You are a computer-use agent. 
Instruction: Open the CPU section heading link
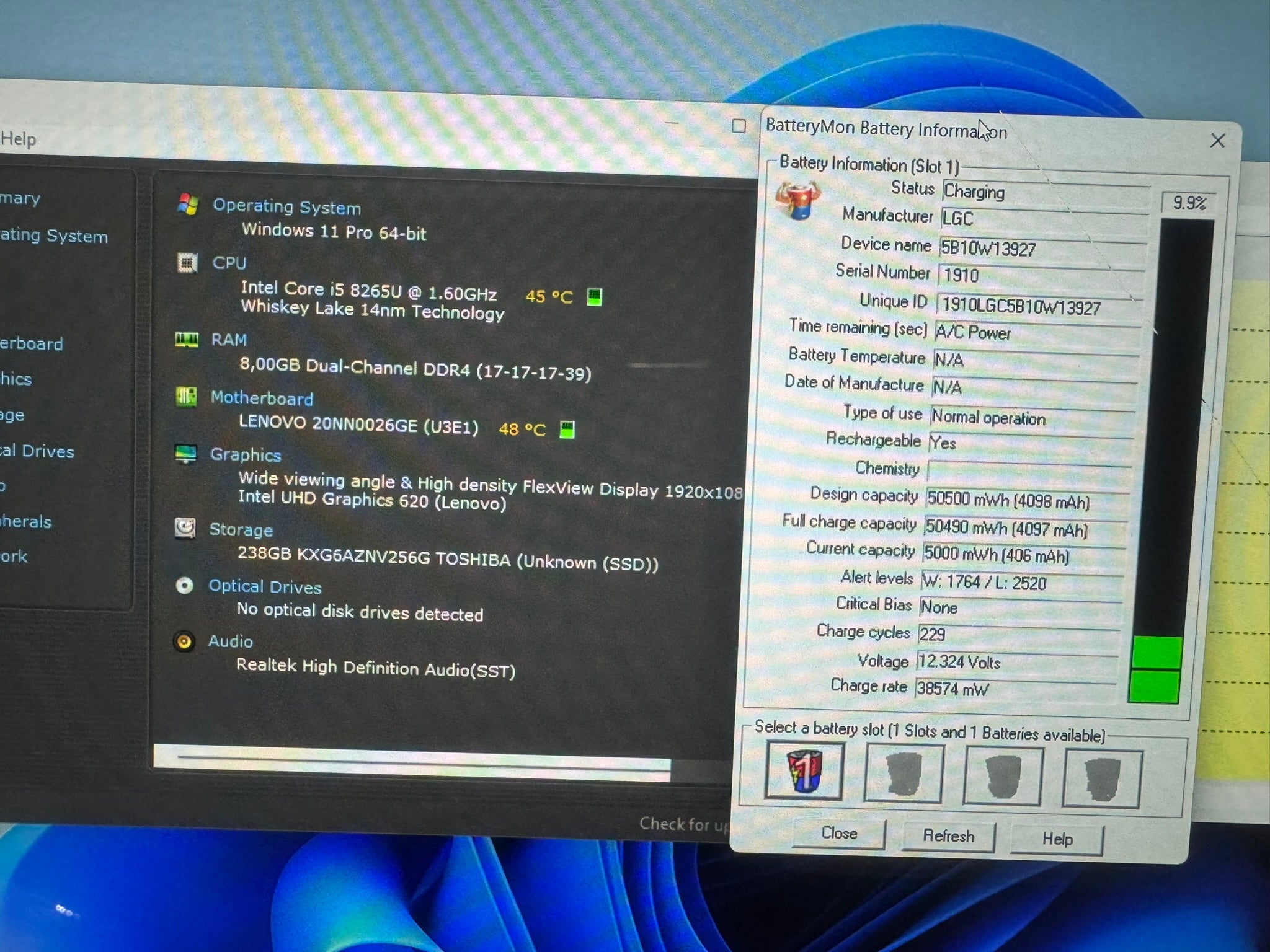tap(229, 263)
